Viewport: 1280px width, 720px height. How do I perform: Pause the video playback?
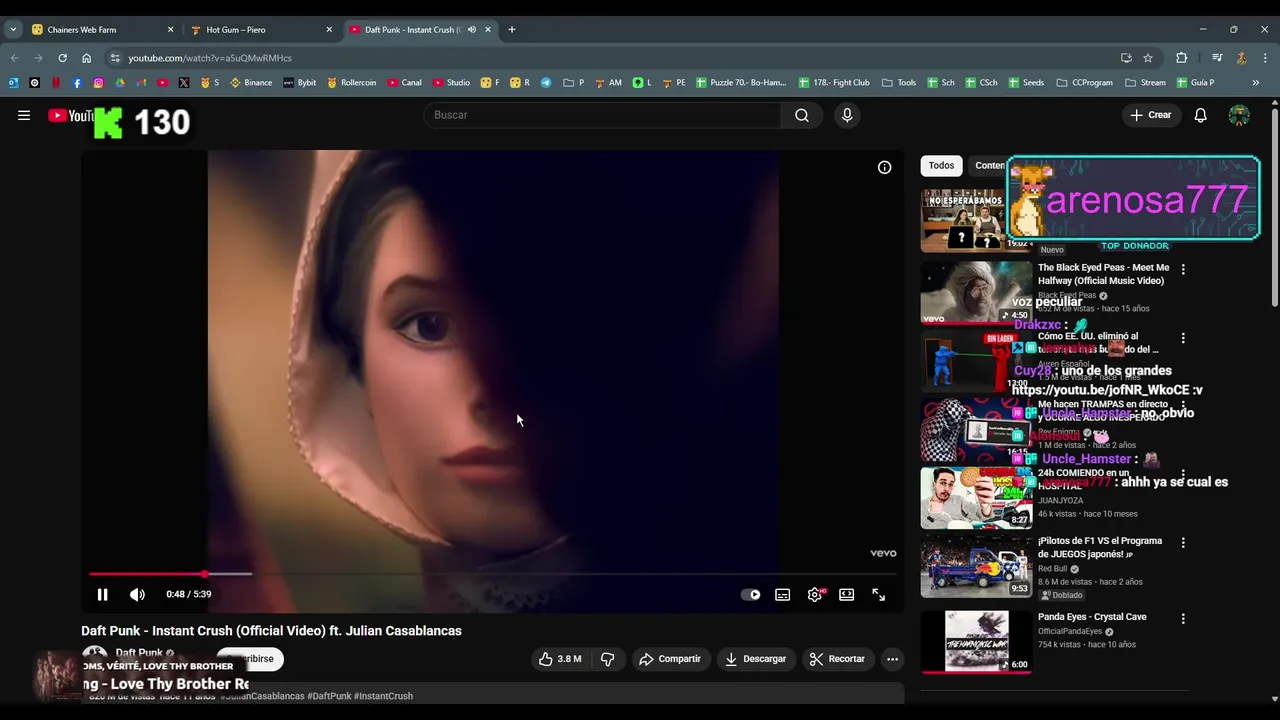(102, 594)
